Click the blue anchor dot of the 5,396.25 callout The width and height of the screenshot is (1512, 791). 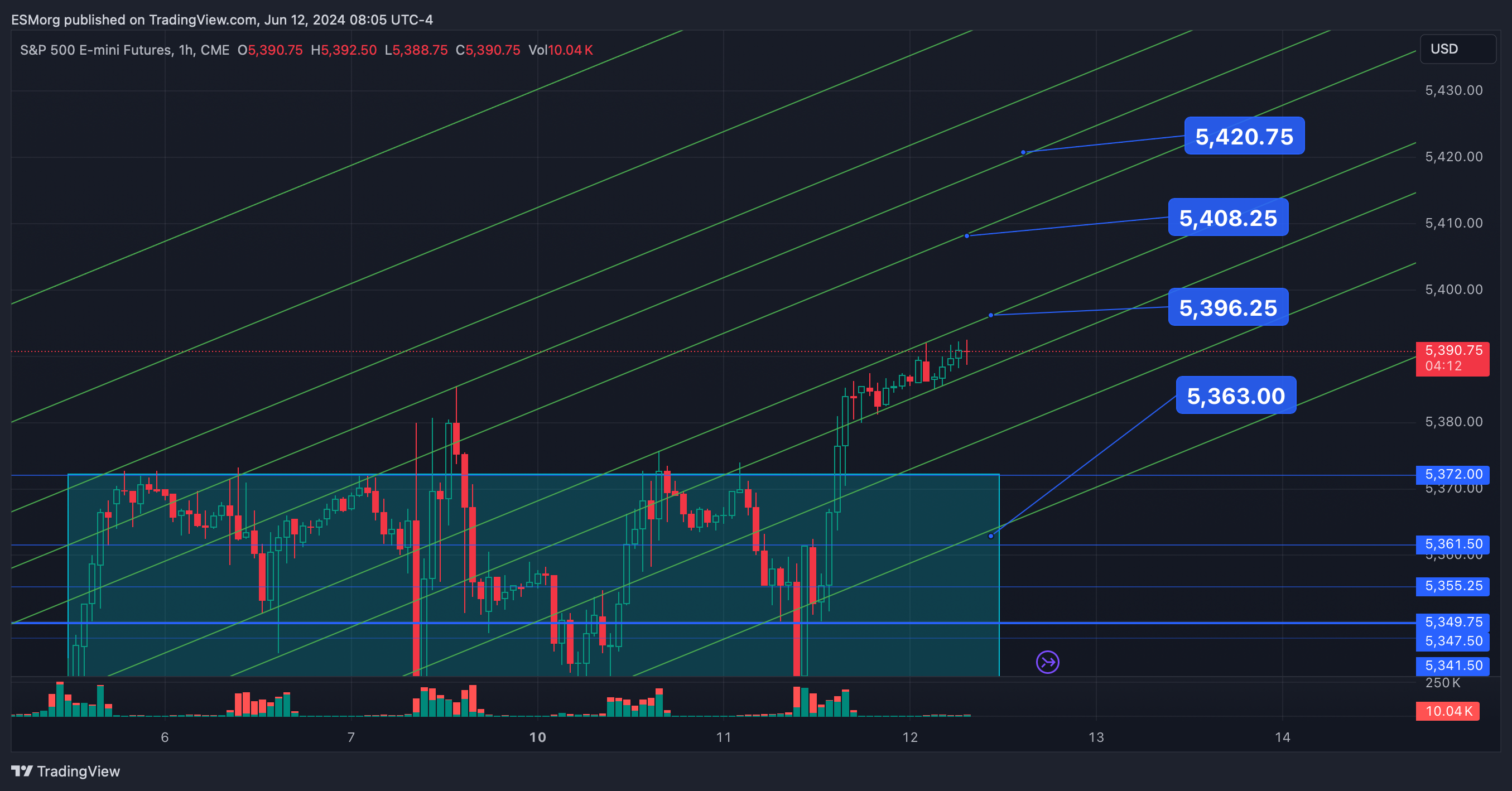991,316
